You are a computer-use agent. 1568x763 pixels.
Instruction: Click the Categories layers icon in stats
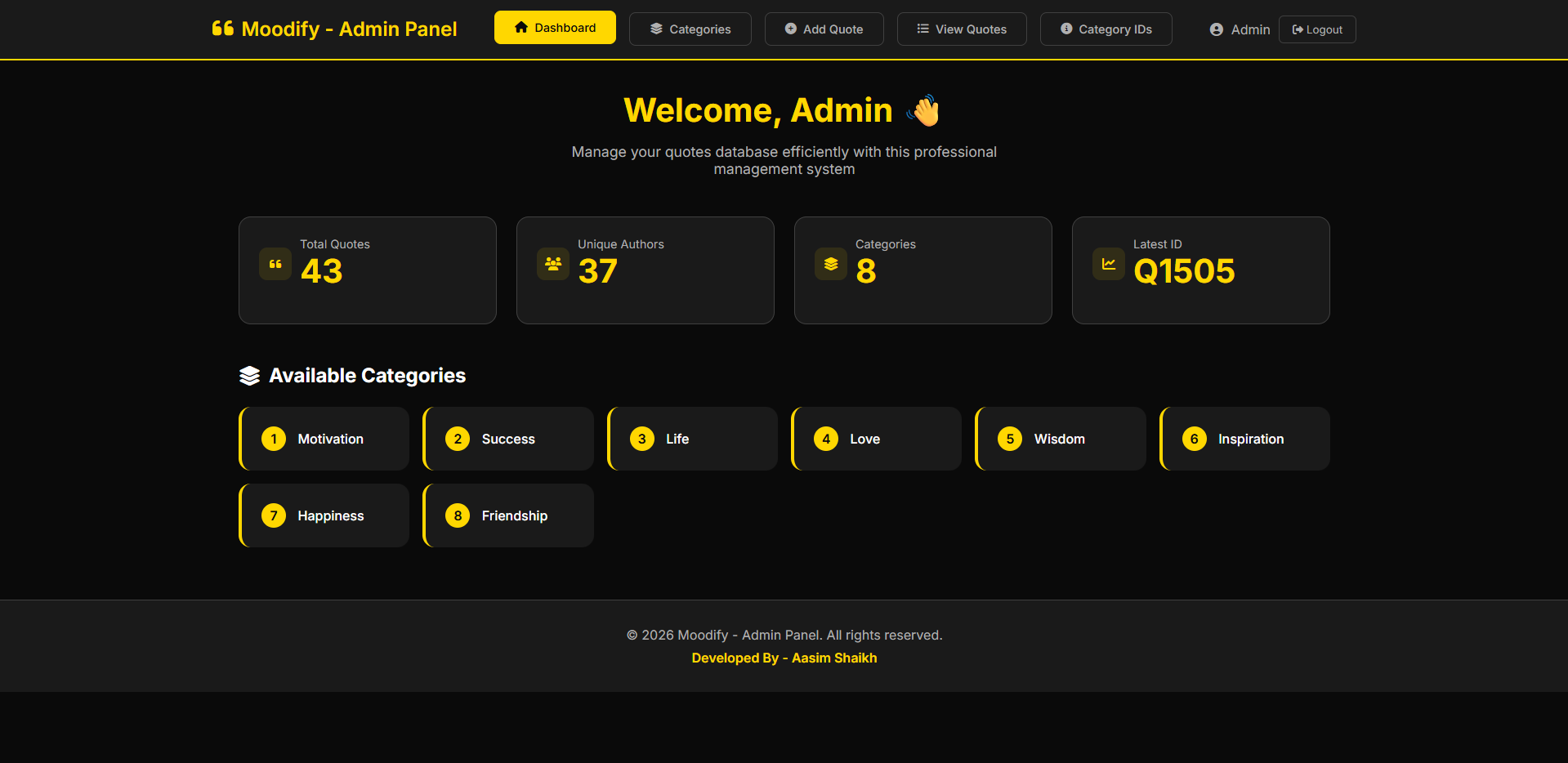tap(831, 264)
